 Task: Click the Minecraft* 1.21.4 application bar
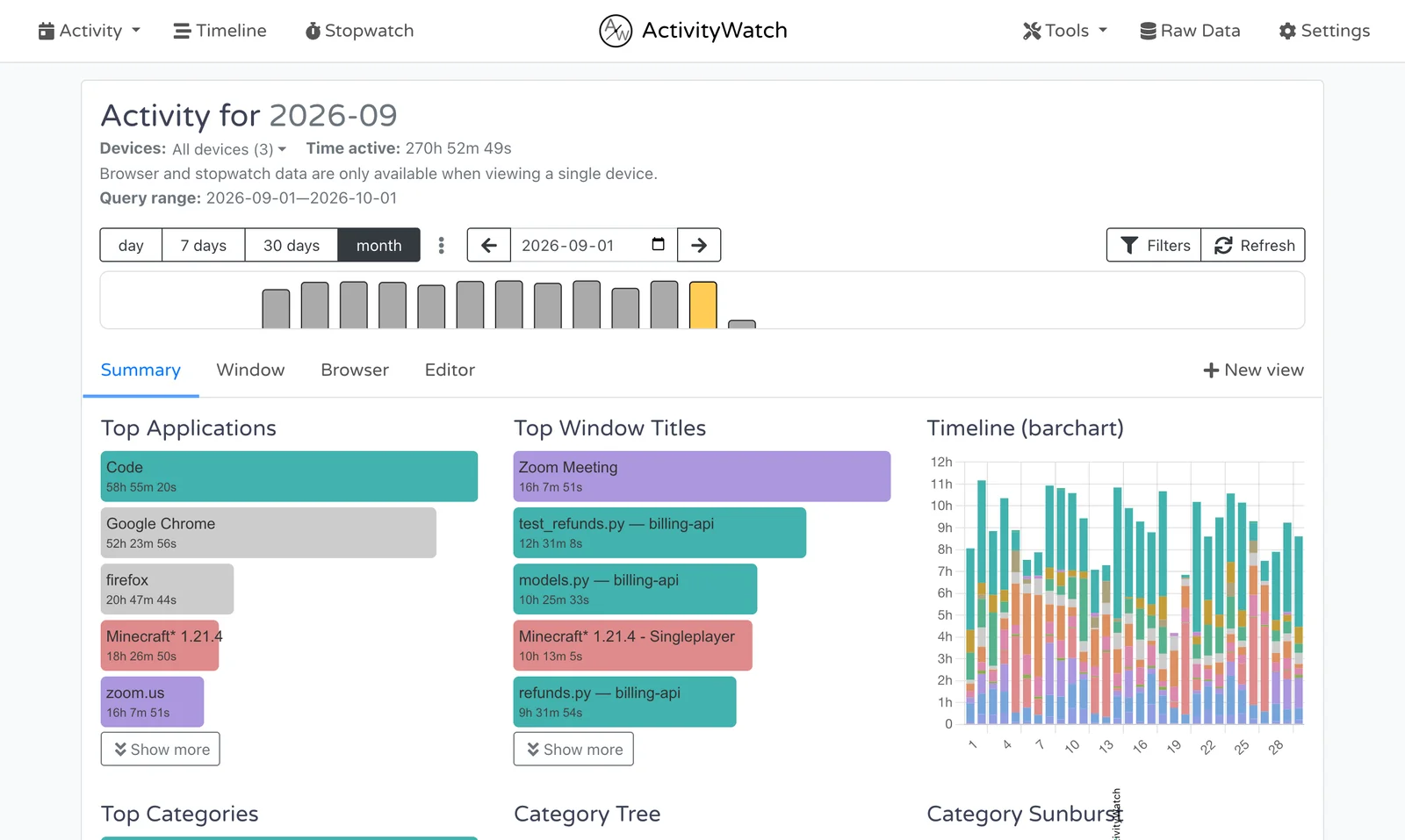click(x=160, y=645)
